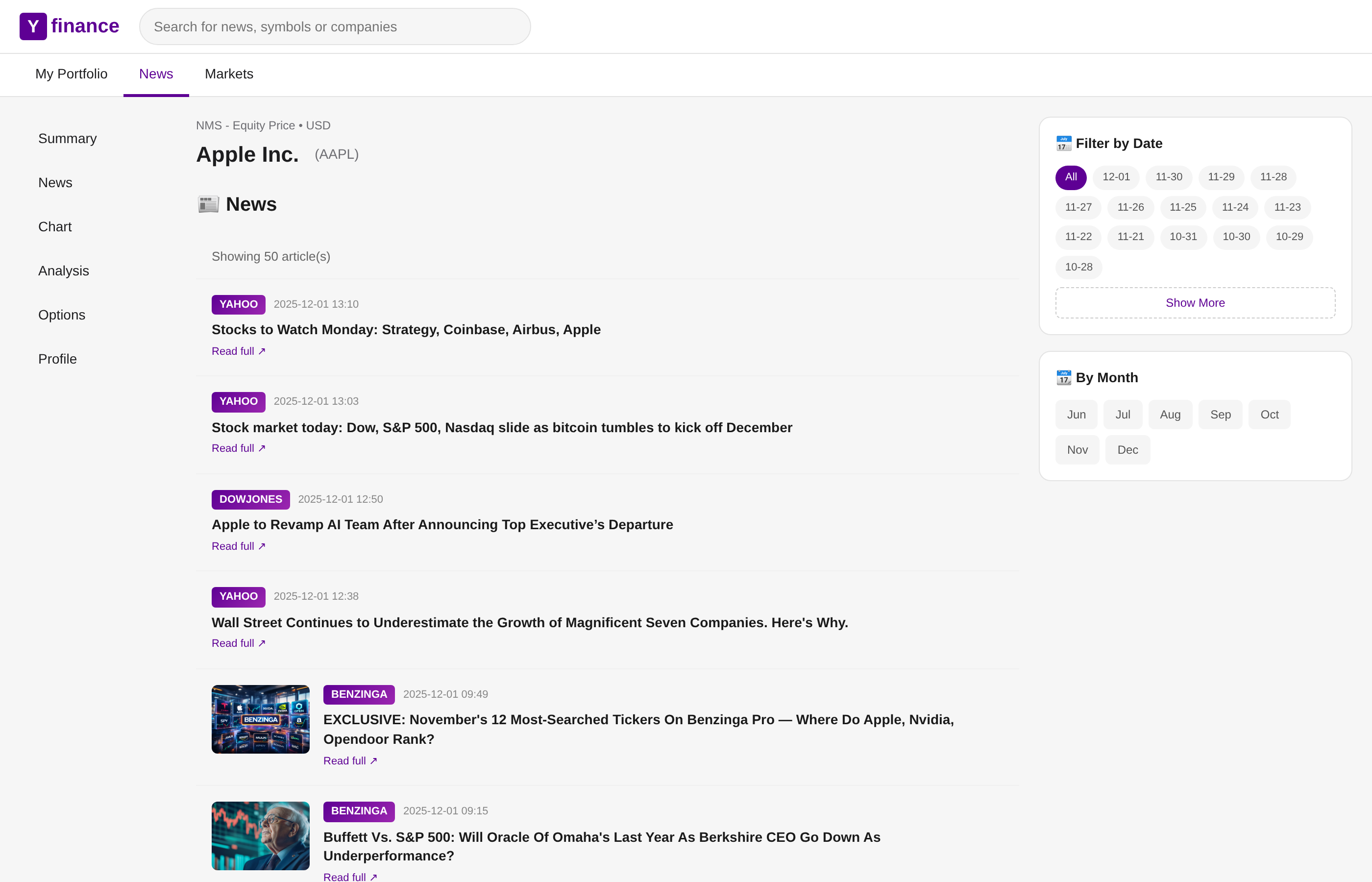Filter articles by month Oct
1372x882 pixels.
[x=1270, y=415]
